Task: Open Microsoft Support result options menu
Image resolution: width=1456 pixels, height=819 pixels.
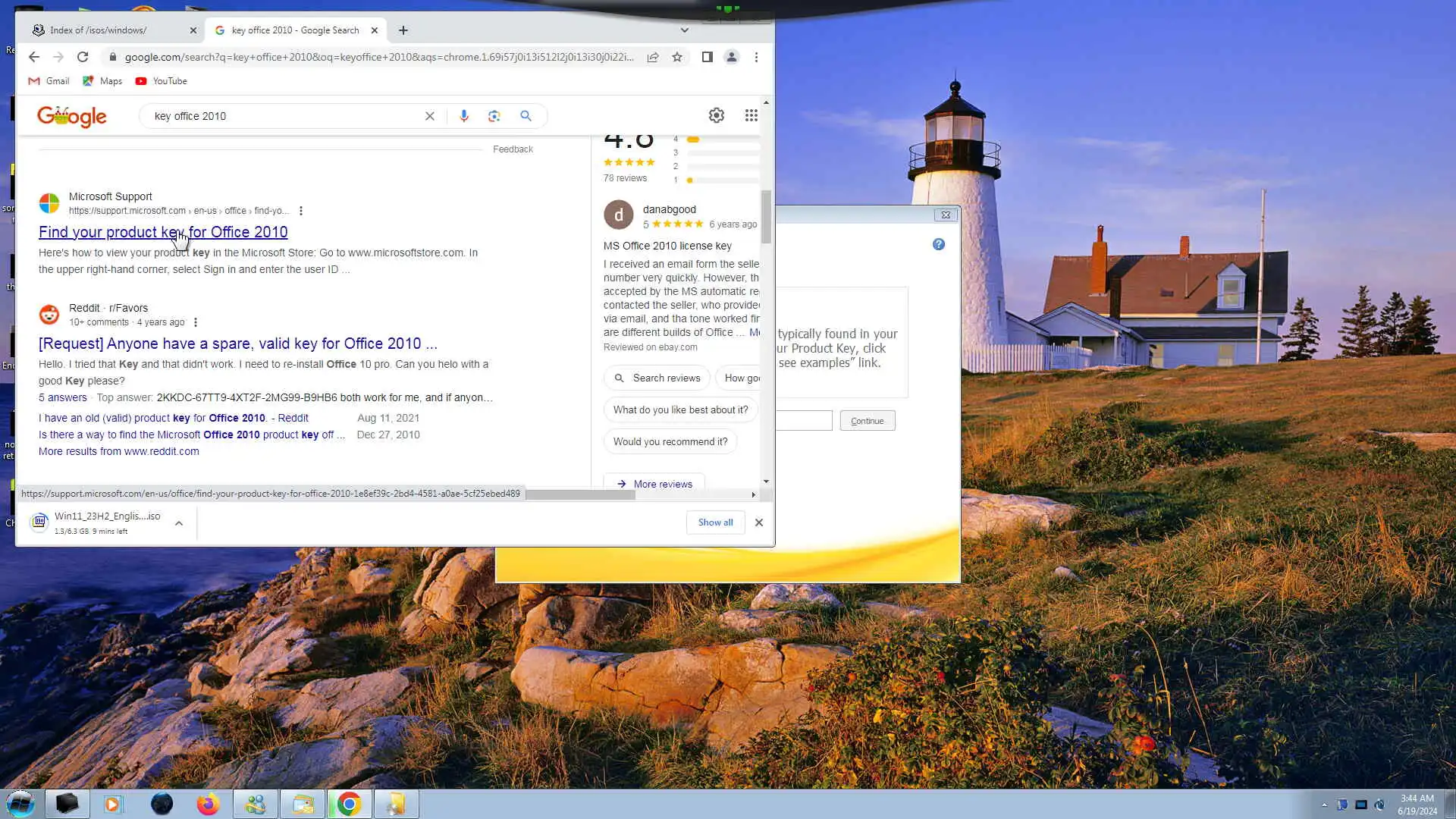Action: [301, 211]
